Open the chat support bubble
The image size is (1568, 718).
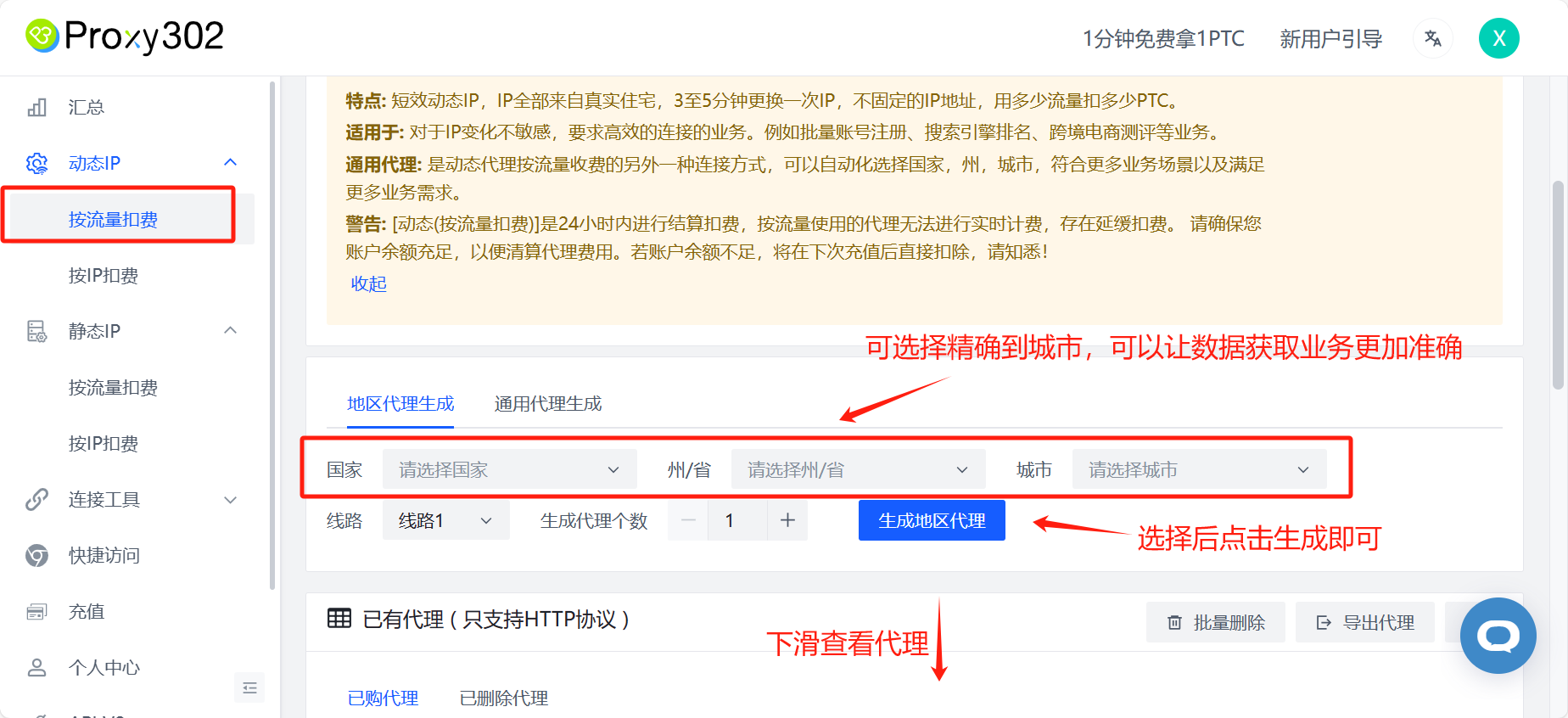click(1498, 636)
